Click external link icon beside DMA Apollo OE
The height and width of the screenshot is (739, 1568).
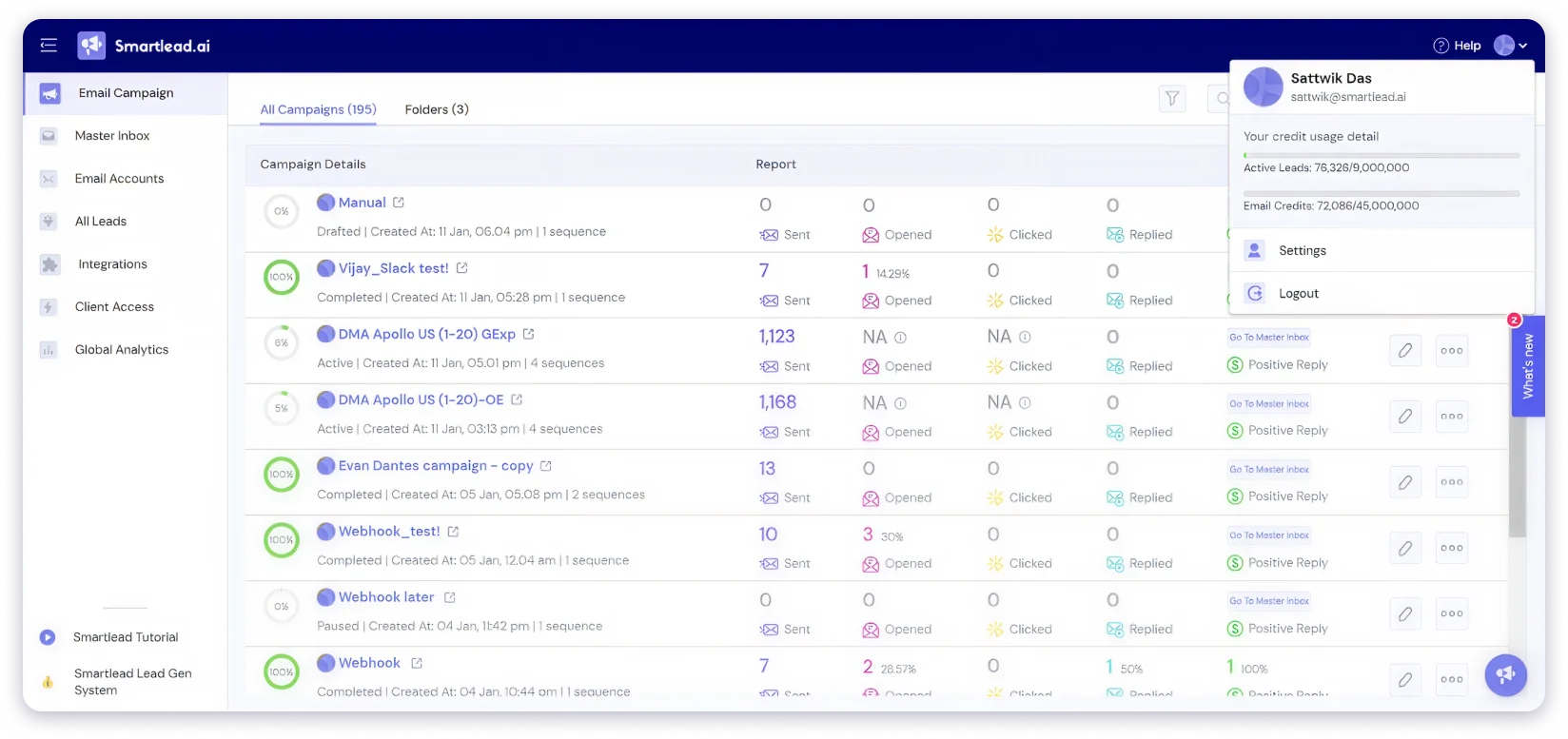[x=517, y=399]
